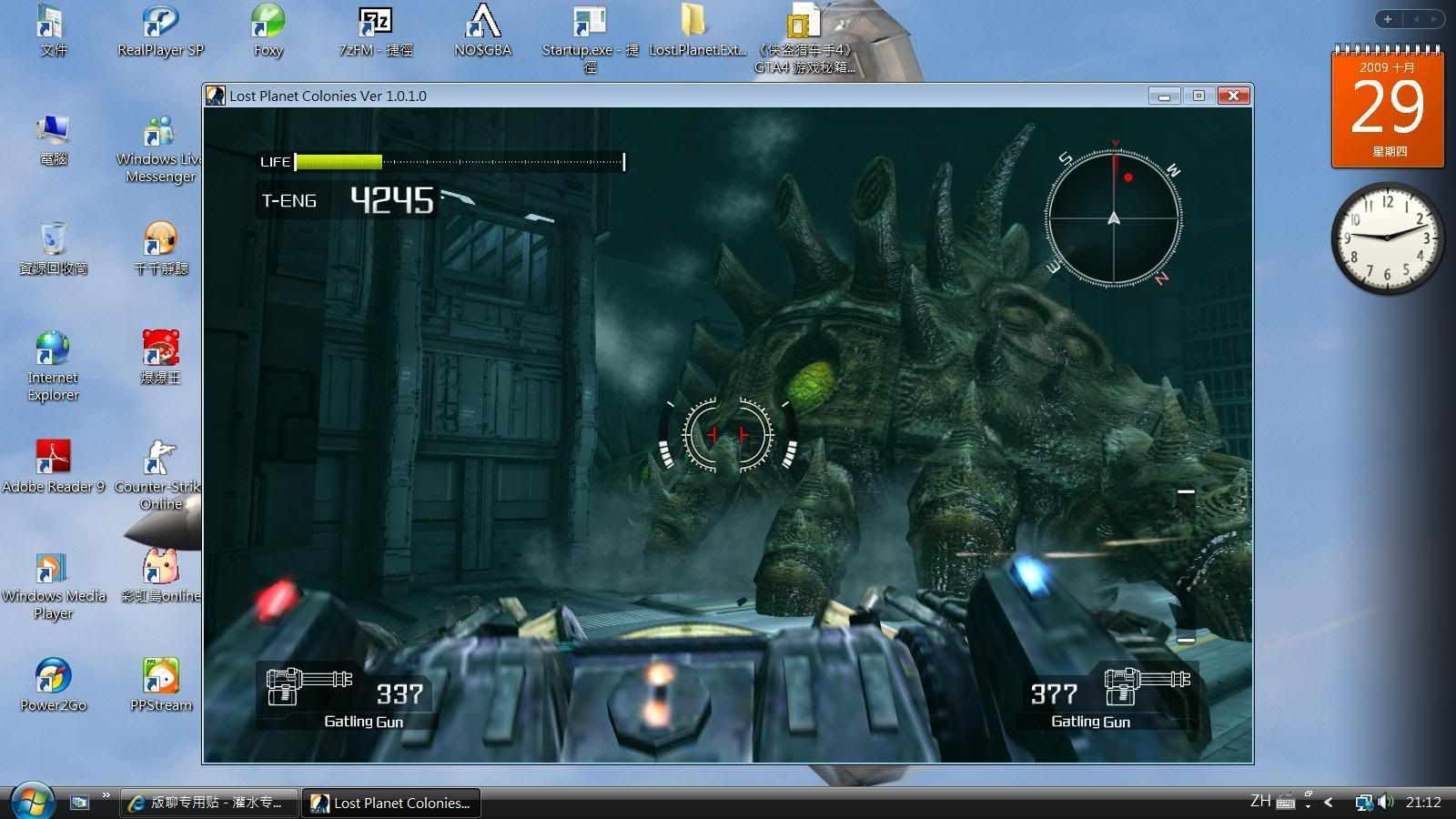Launch Windows Live Messenger icon
Screen dimensions: 1456x819
pyautogui.click(x=160, y=148)
